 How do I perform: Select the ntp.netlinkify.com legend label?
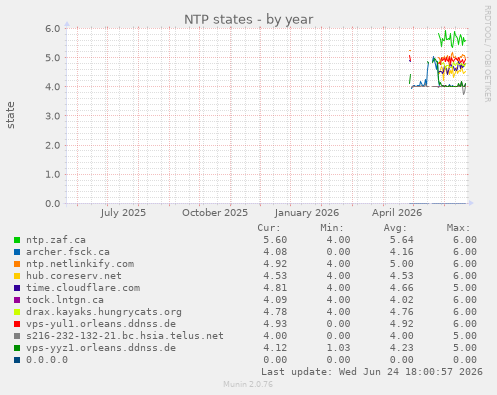pyautogui.click(x=80, y=264)
